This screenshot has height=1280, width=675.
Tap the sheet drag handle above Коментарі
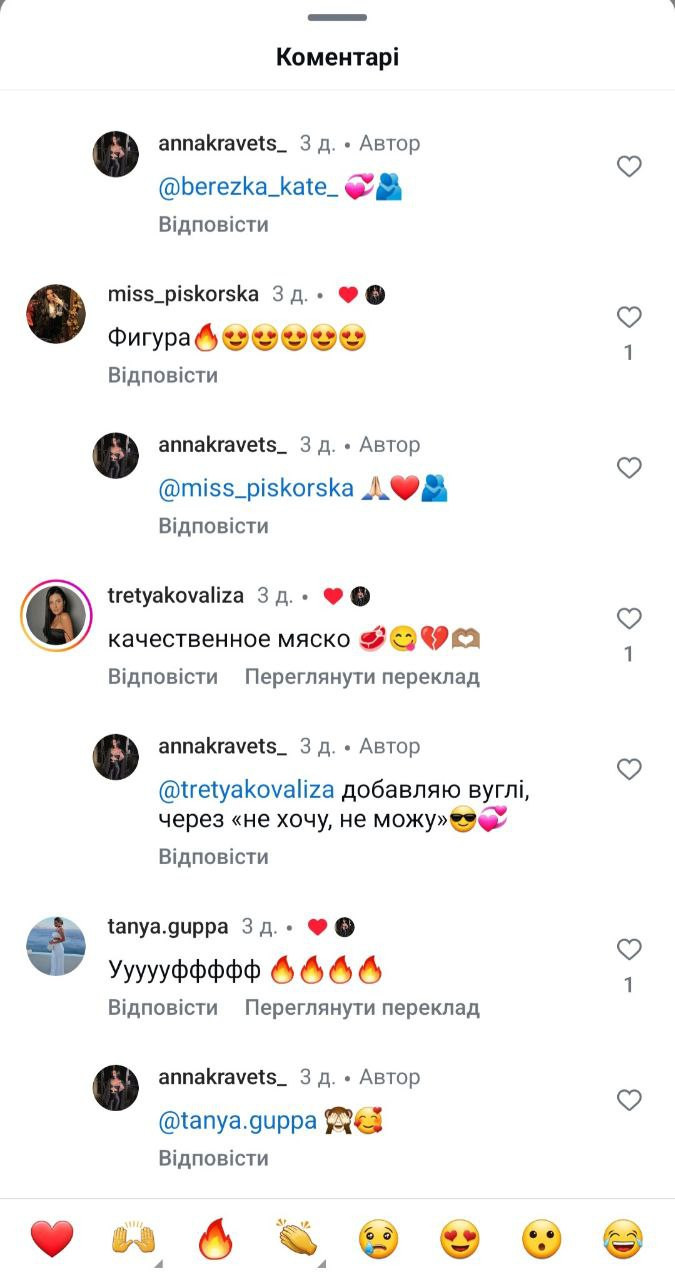(337, 17)
